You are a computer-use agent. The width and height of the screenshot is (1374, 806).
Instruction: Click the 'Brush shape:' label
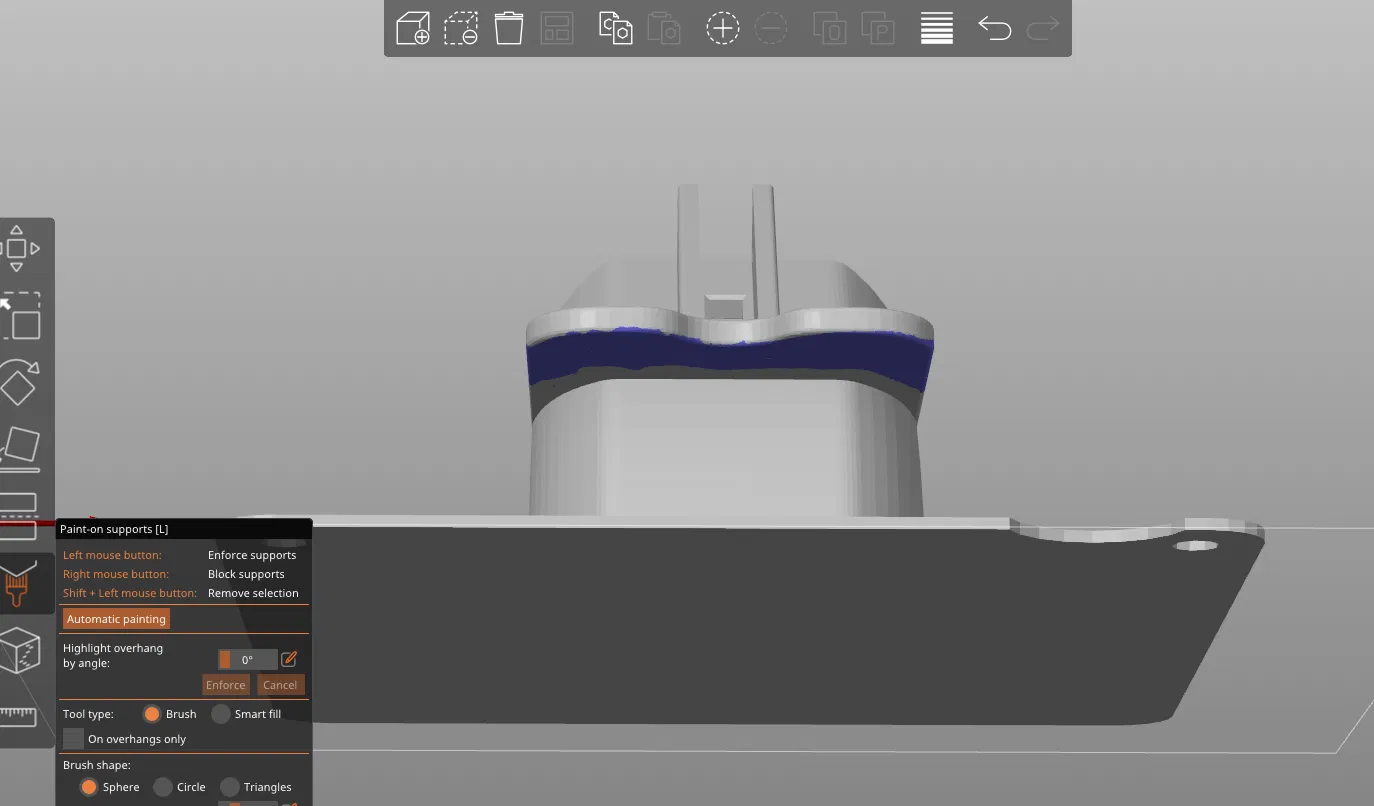pos(97,765)
